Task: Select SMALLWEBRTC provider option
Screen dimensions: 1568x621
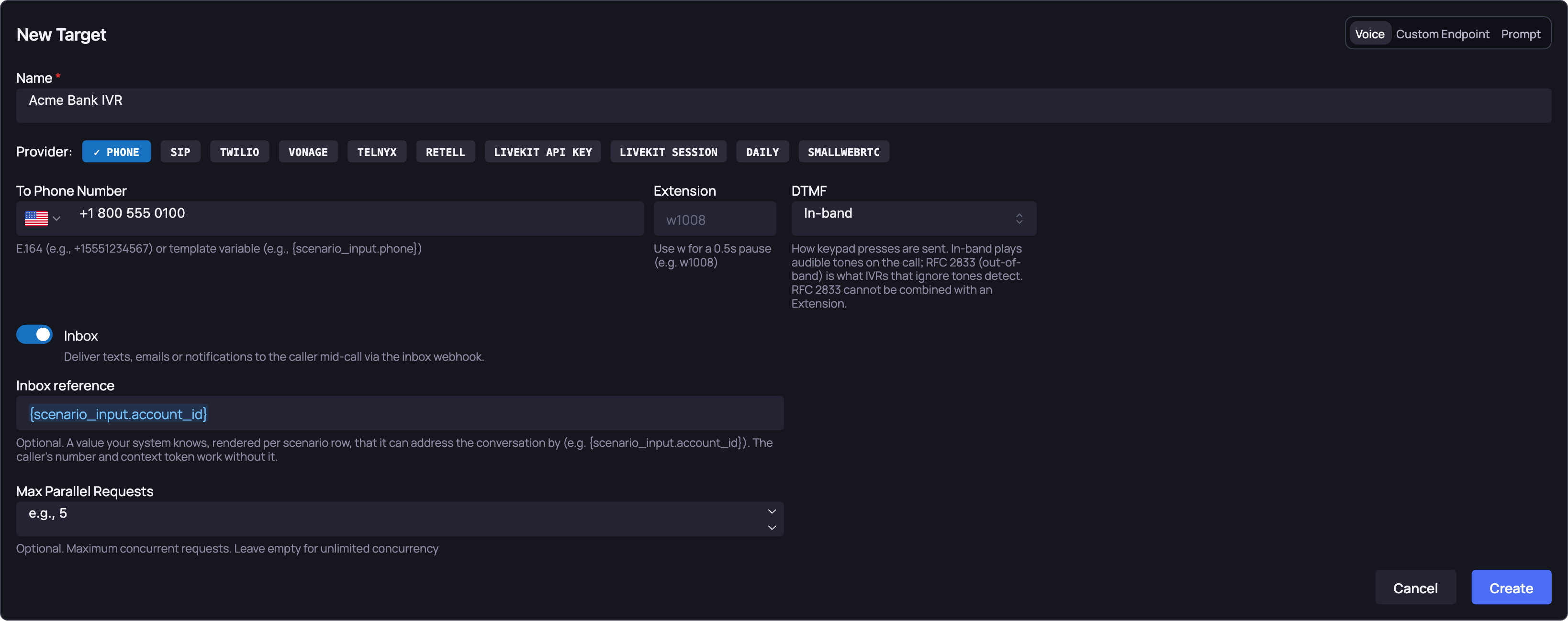Action: [844, 152]
